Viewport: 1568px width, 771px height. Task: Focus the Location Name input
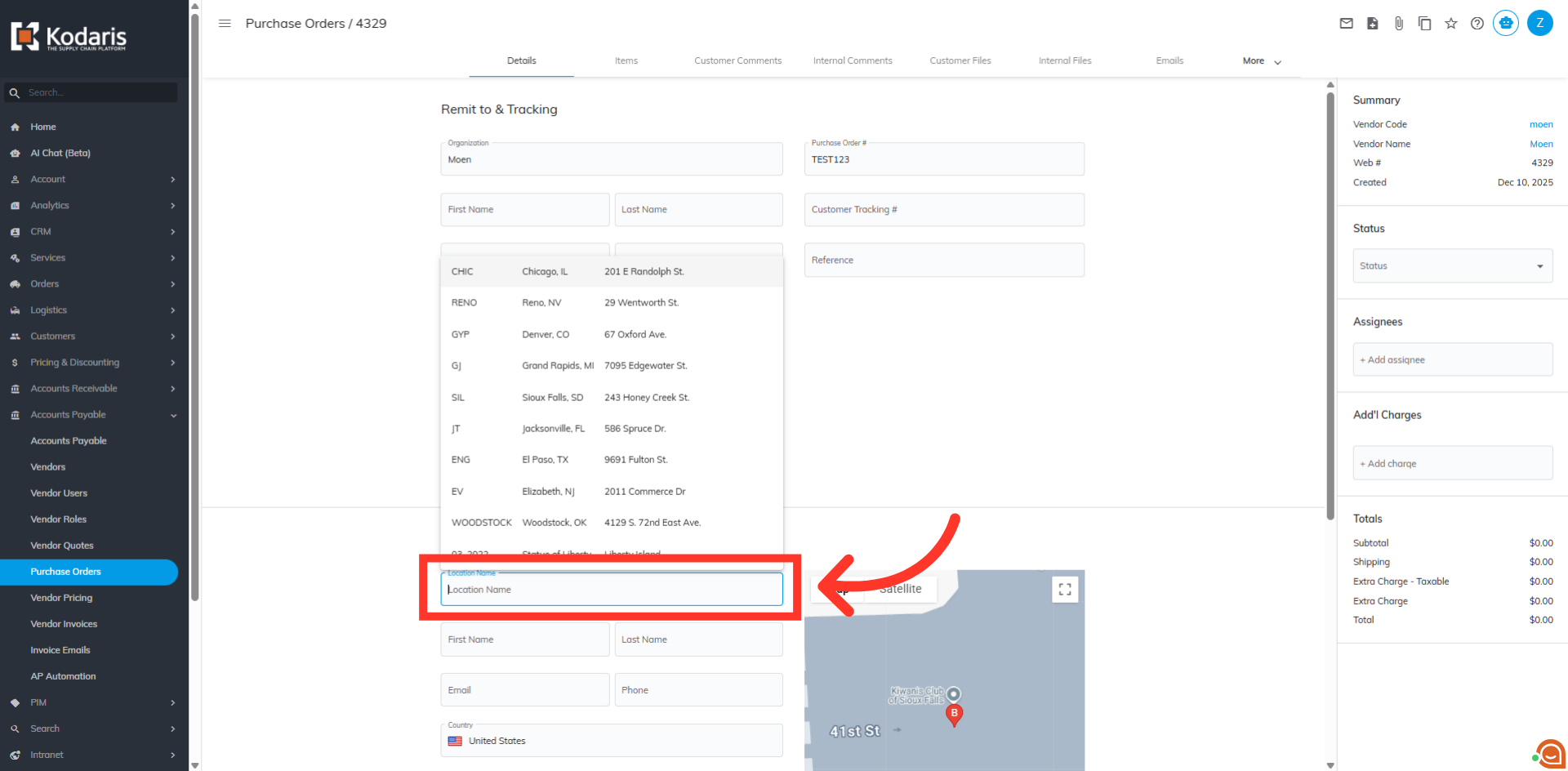pyautogui.click(x=612, y=590)
